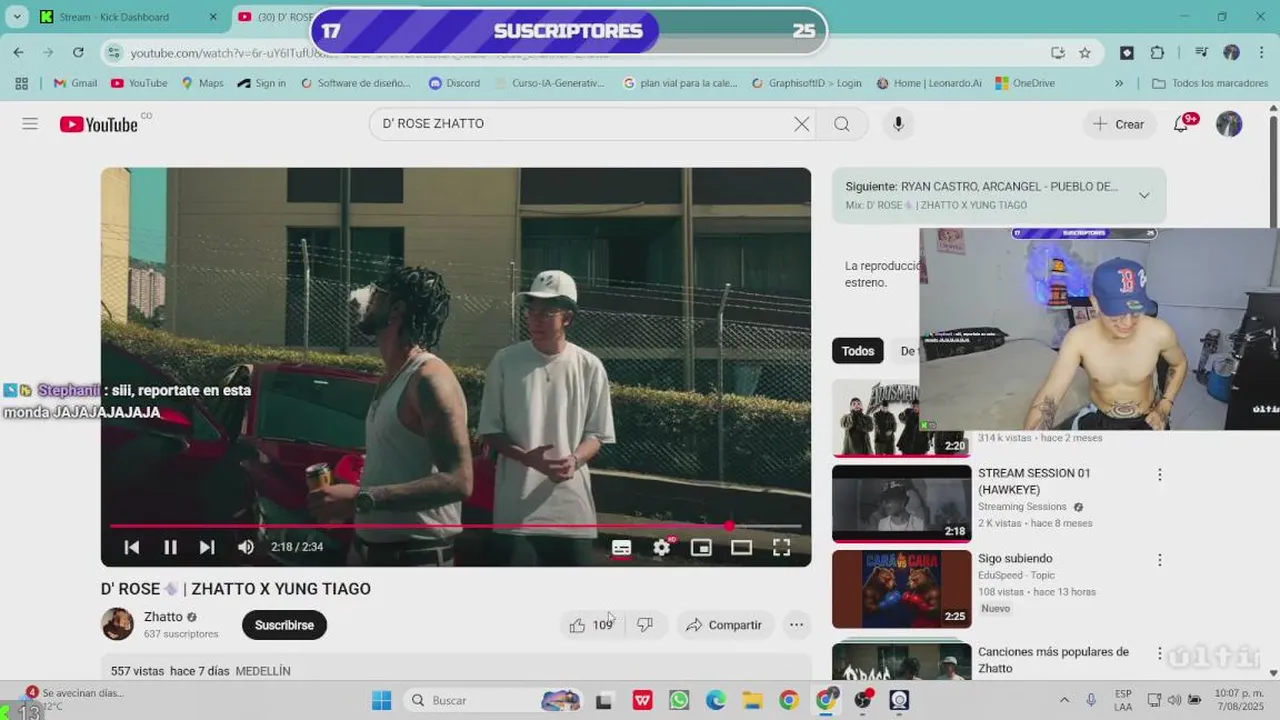Open video player settings gear
1280x720 pixels.
click(x=661, y=547)
